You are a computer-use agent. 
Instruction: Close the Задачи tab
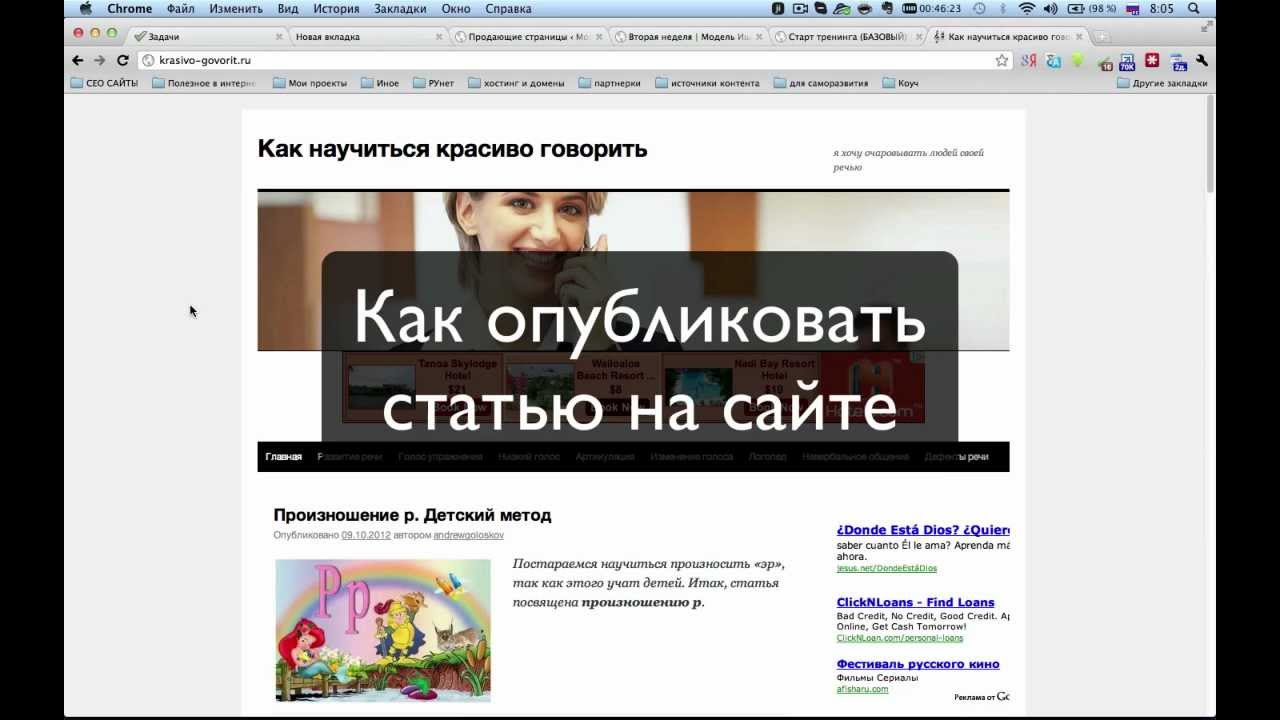(279, 37)
